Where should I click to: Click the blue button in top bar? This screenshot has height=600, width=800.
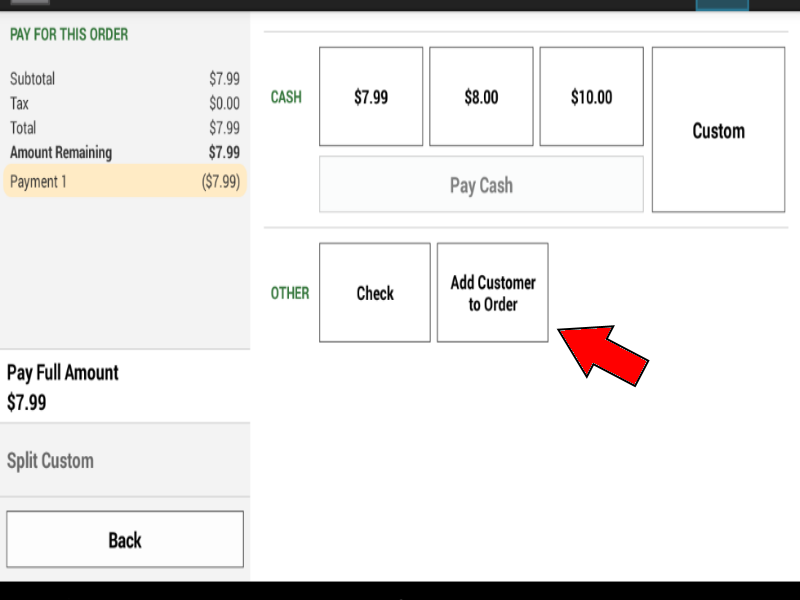[x=722, y=5]
